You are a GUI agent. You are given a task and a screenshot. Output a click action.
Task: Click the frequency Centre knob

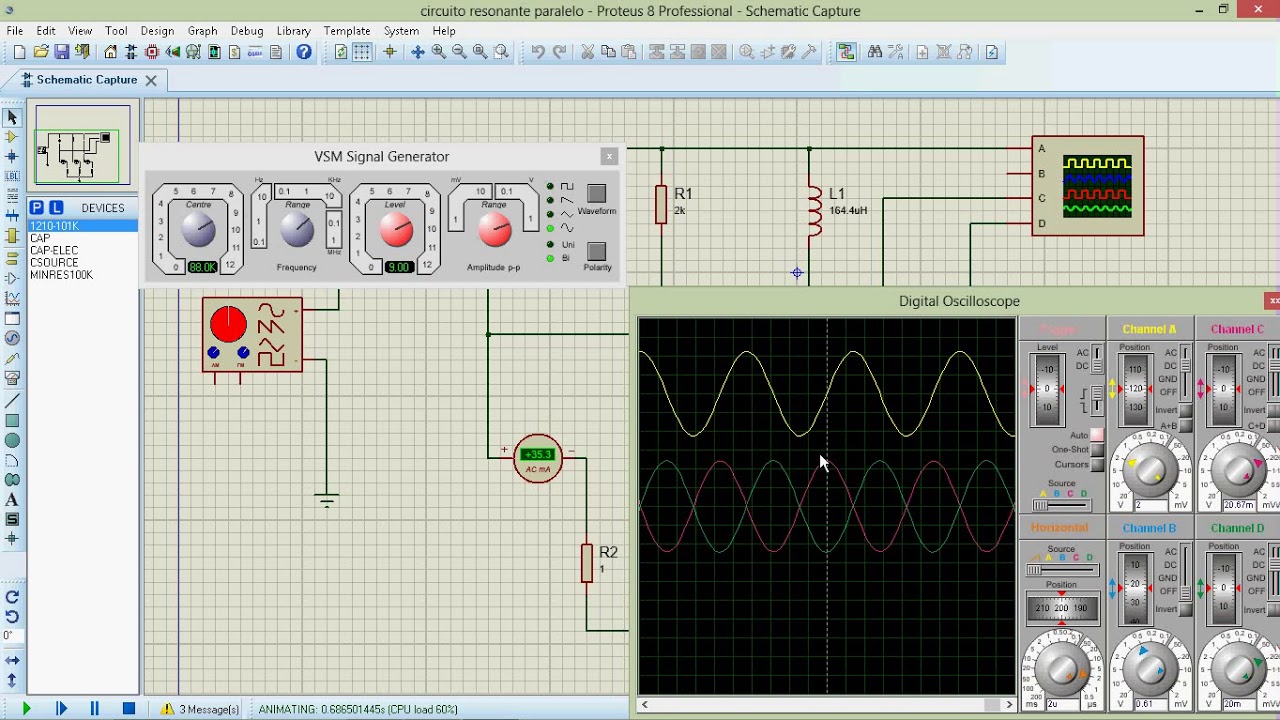(x=198, y=230)
